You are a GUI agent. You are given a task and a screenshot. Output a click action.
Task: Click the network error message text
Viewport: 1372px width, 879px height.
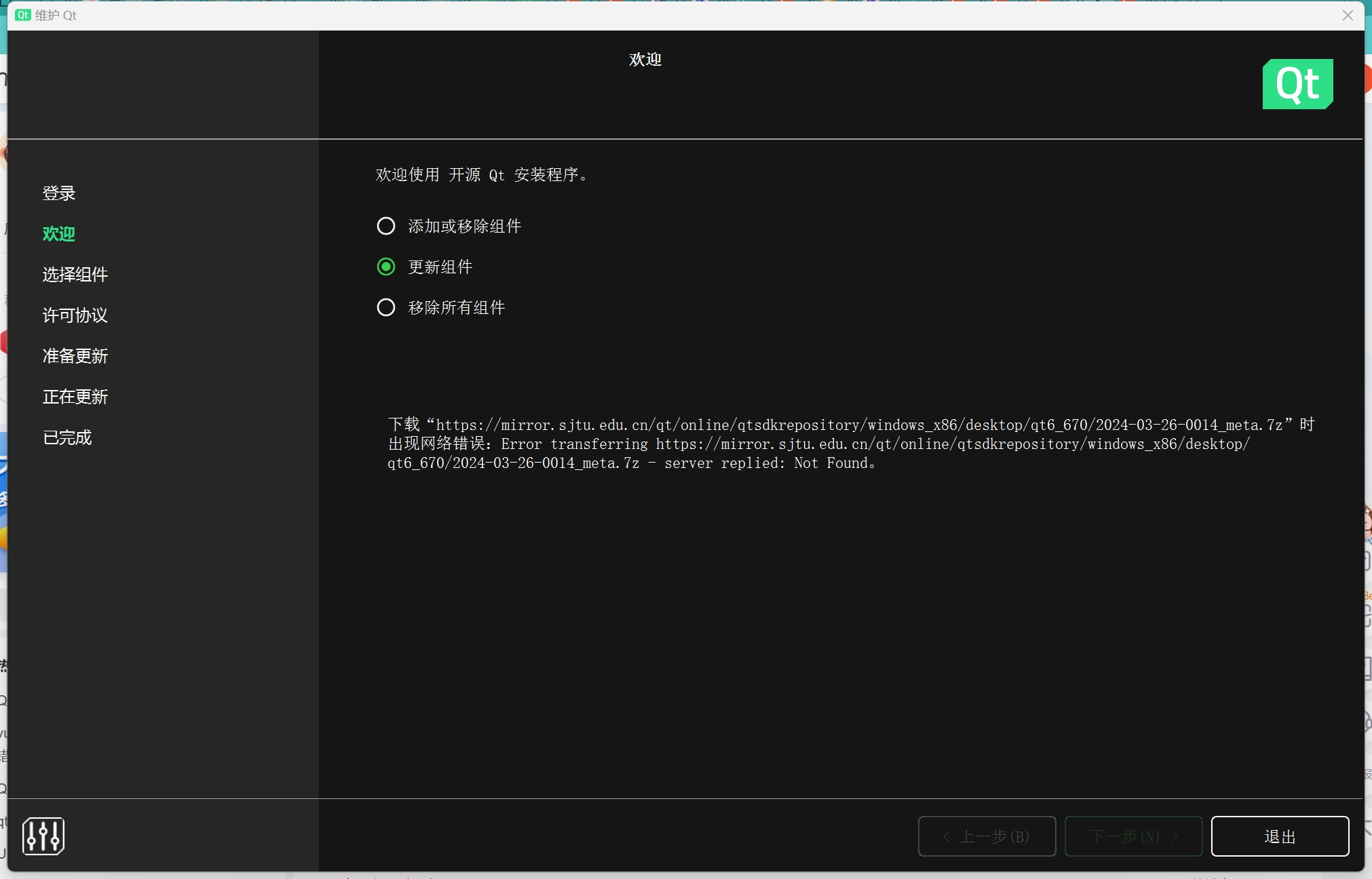coord(851,444)
